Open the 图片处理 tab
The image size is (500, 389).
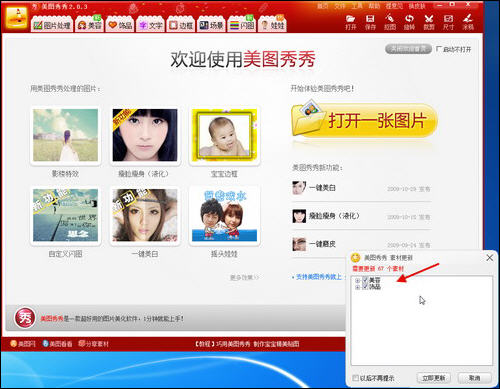click(52, 25)
